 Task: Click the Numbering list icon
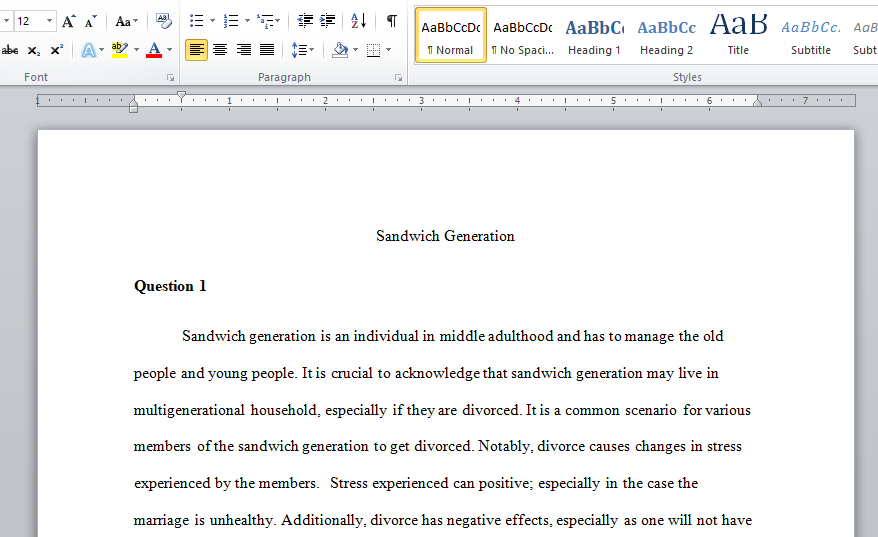click(231, 21)
